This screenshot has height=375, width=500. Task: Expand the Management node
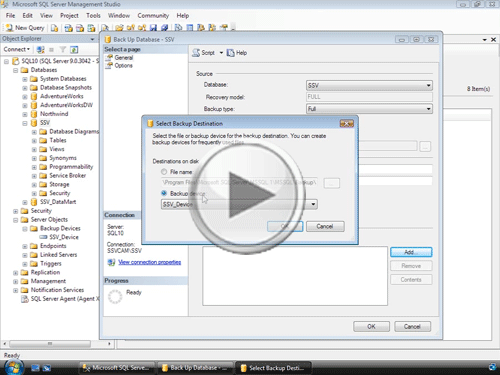click(x=15, y=281)
